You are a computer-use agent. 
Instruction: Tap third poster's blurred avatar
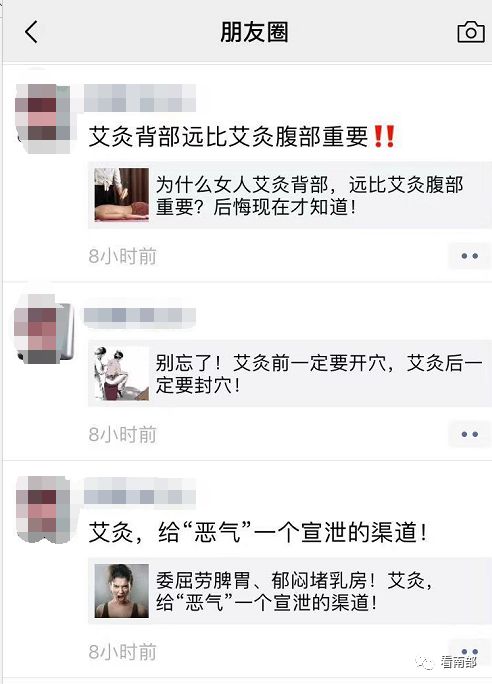click(43, 510)
